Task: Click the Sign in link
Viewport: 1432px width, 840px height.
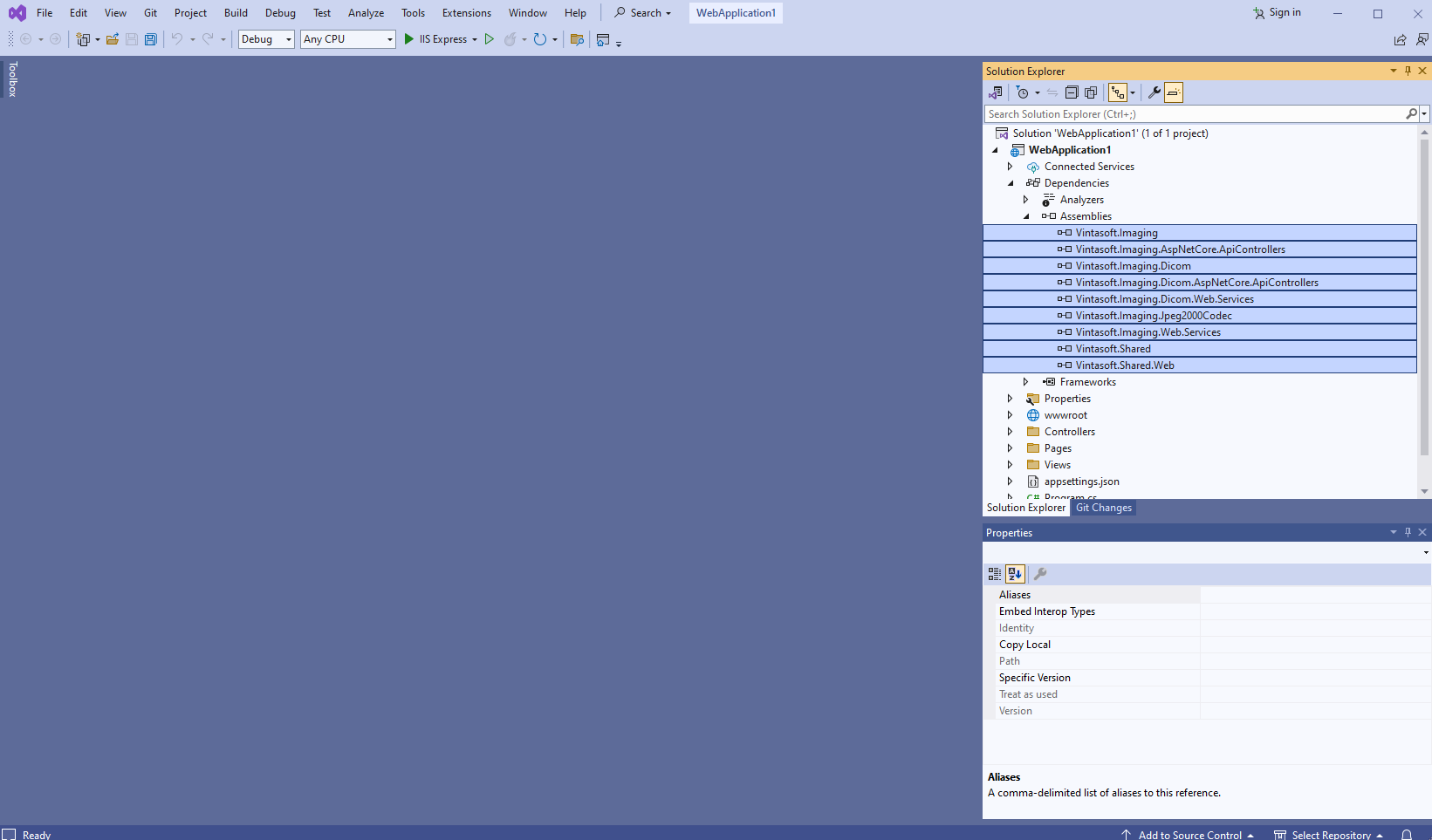Action: tap(1278, 12)
